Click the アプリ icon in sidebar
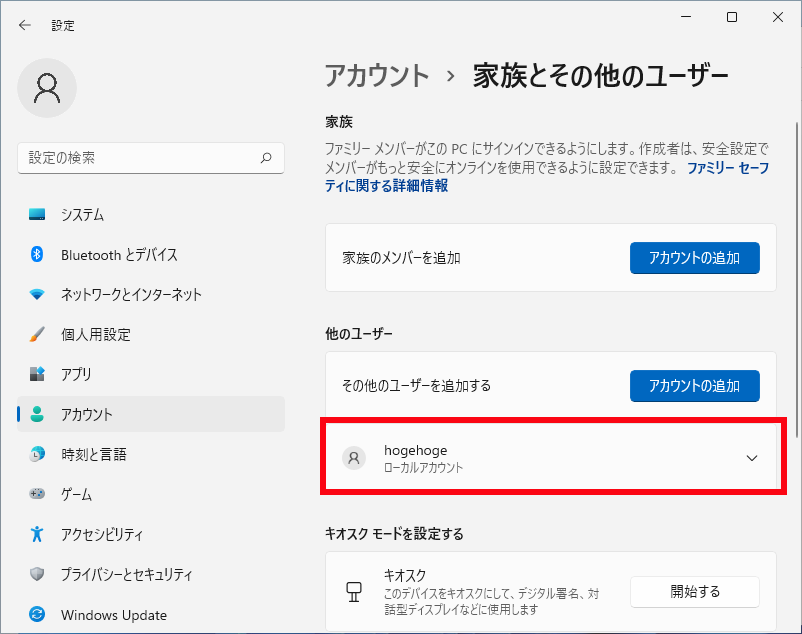Image resolution: width=802 pixels, height=634 pixels. 37,374
